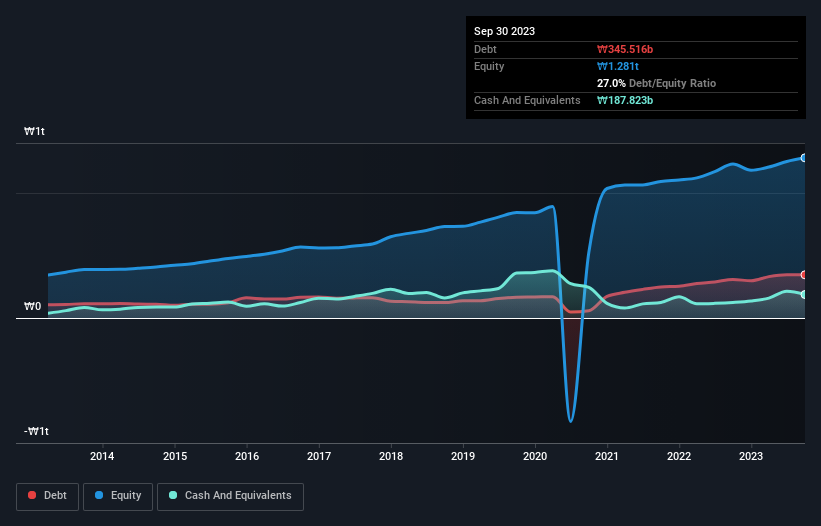Image resolution: width=821 pixels, height=526 pixels.
Task: Click the 2014 x-axis label
Action: click(x=102, y=456)
